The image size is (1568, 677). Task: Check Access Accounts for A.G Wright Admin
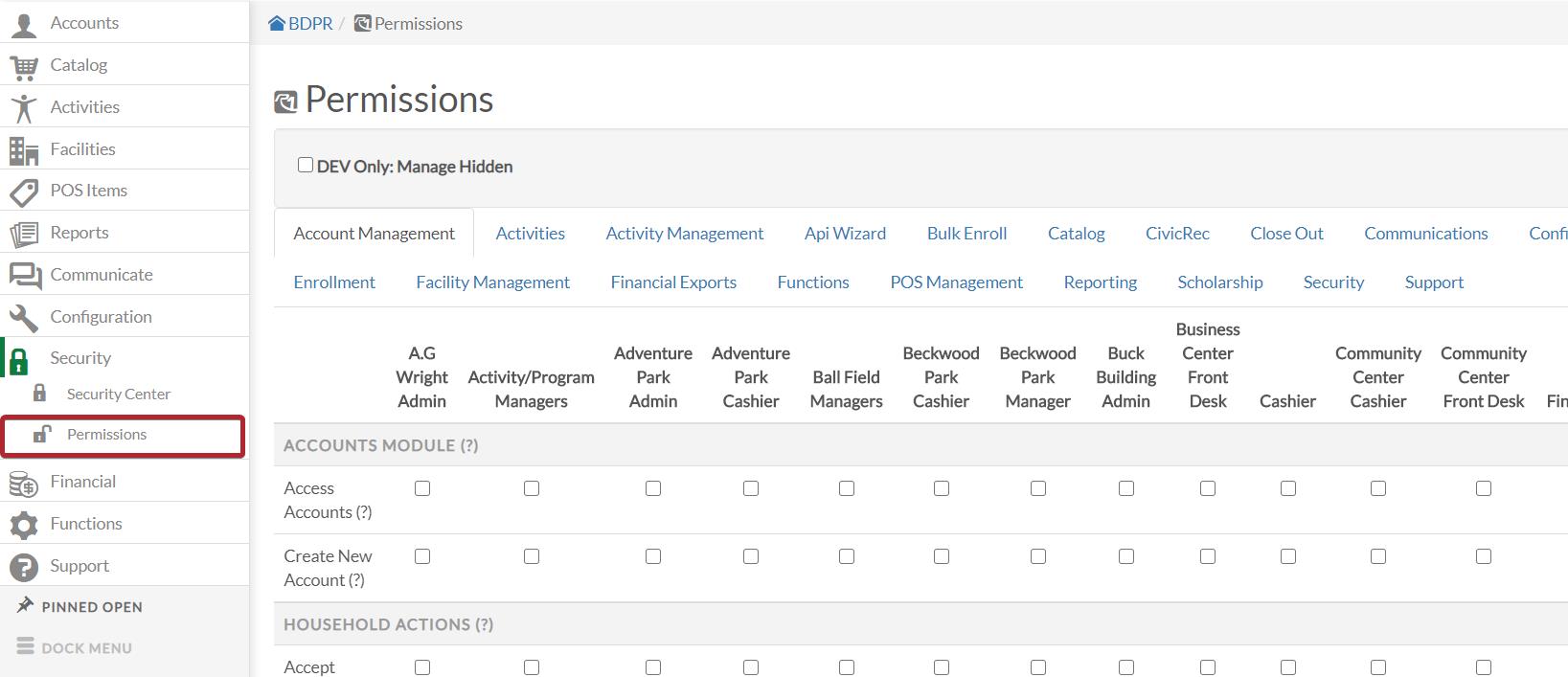click(422, 488)
